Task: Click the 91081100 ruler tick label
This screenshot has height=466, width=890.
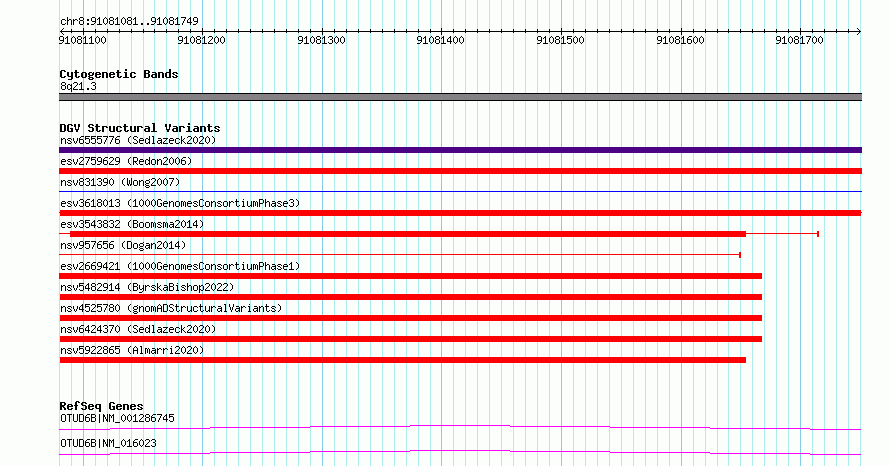Action: [82, 40]
